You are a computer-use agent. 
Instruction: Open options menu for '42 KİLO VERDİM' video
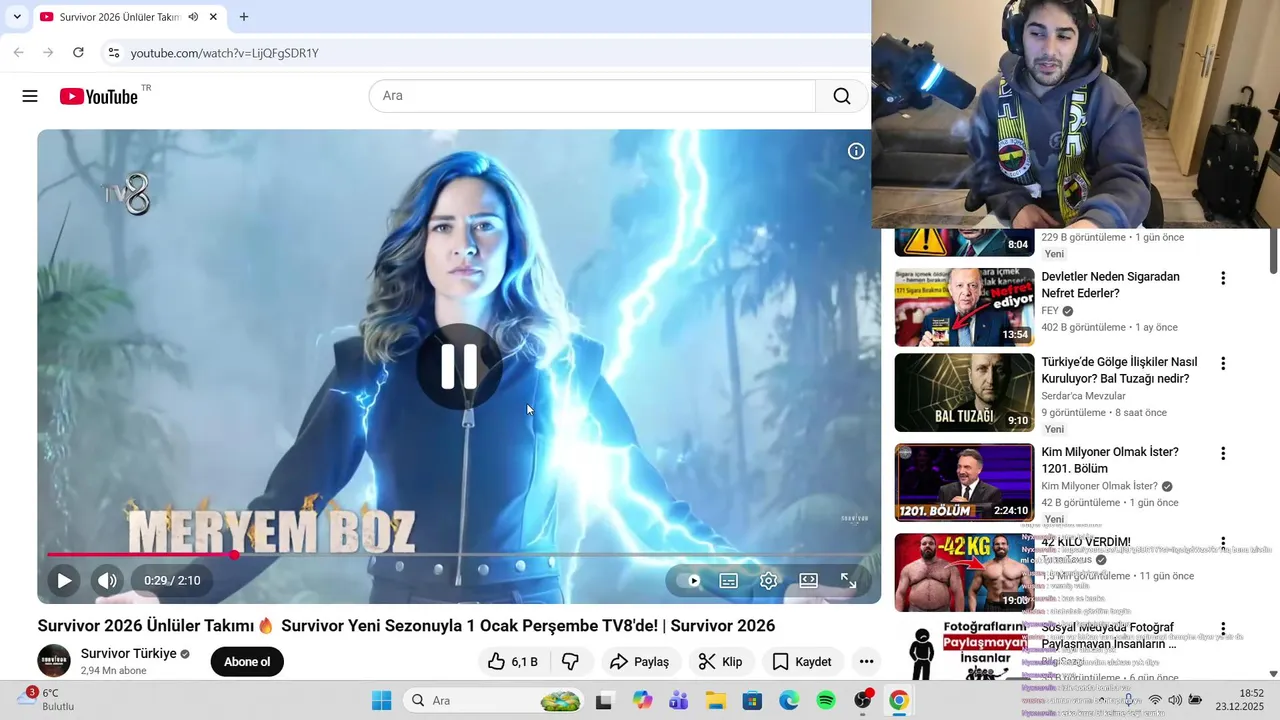1222,543
